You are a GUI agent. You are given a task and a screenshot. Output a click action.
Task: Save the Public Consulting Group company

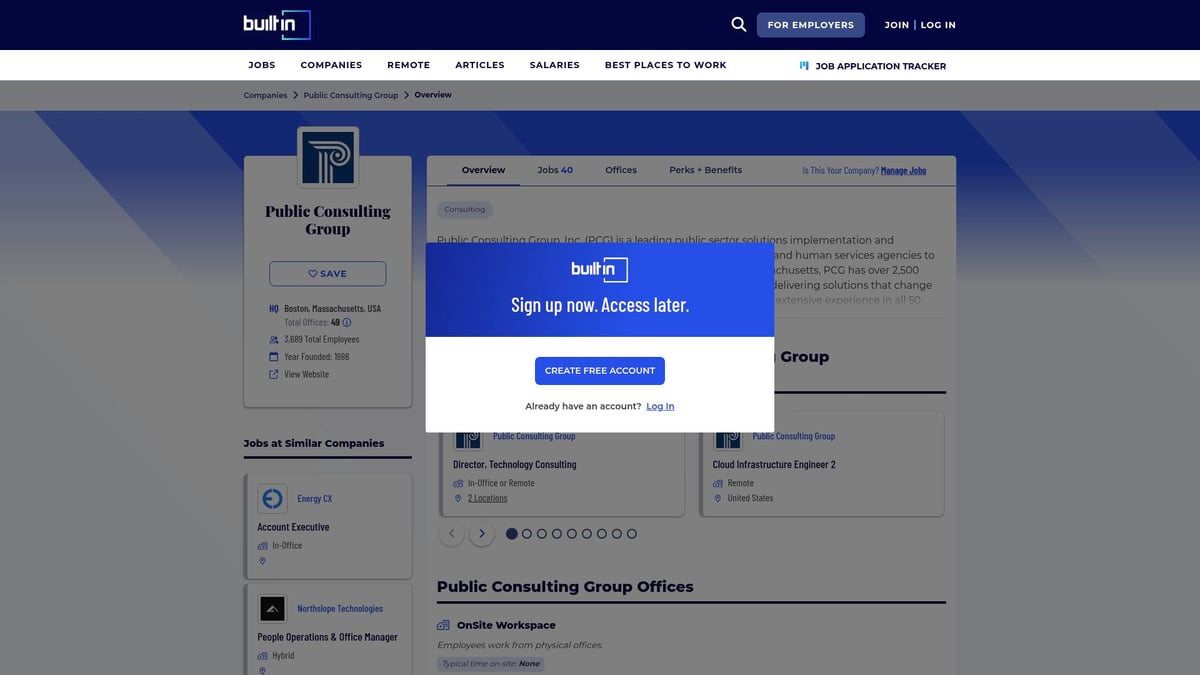(327, 274)
